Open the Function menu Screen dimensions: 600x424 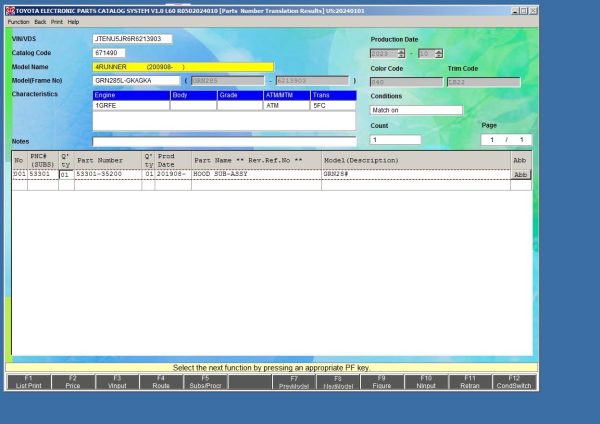tap(18, 21)
